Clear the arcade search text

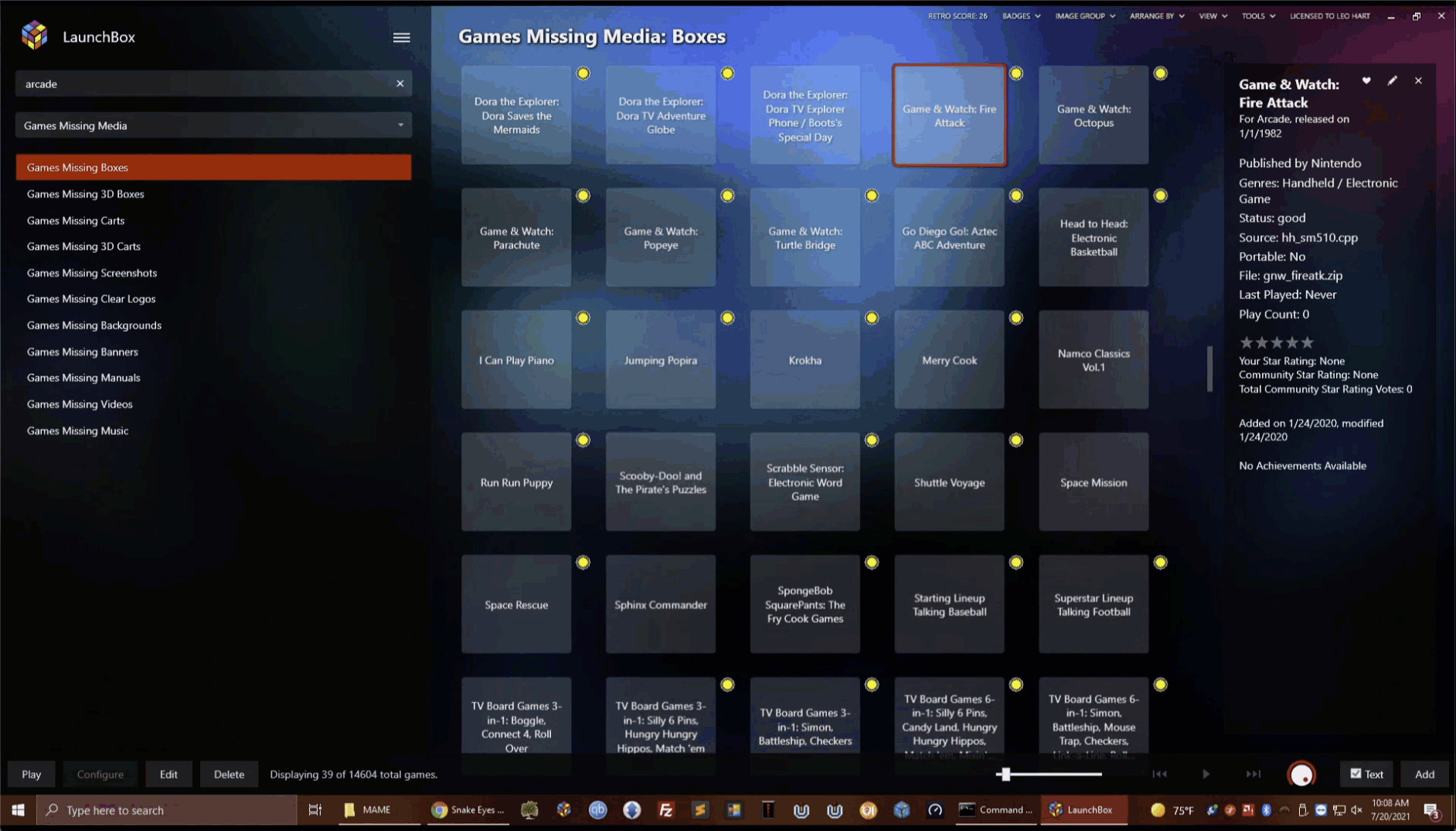coord(400,83)
